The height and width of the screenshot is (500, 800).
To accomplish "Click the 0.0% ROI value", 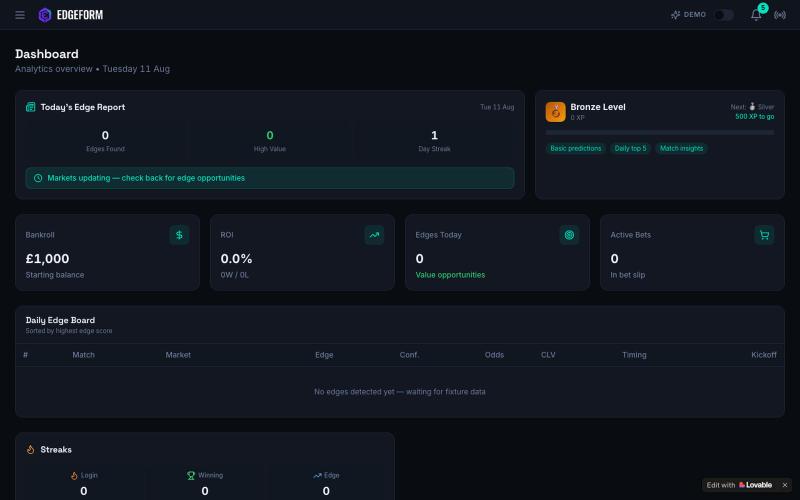I will point(236,259).
